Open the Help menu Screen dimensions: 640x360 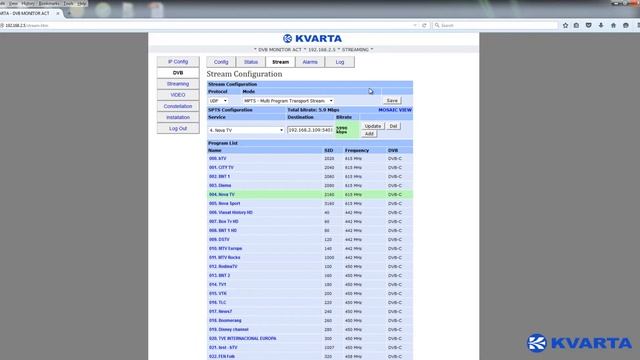[82, 3]
